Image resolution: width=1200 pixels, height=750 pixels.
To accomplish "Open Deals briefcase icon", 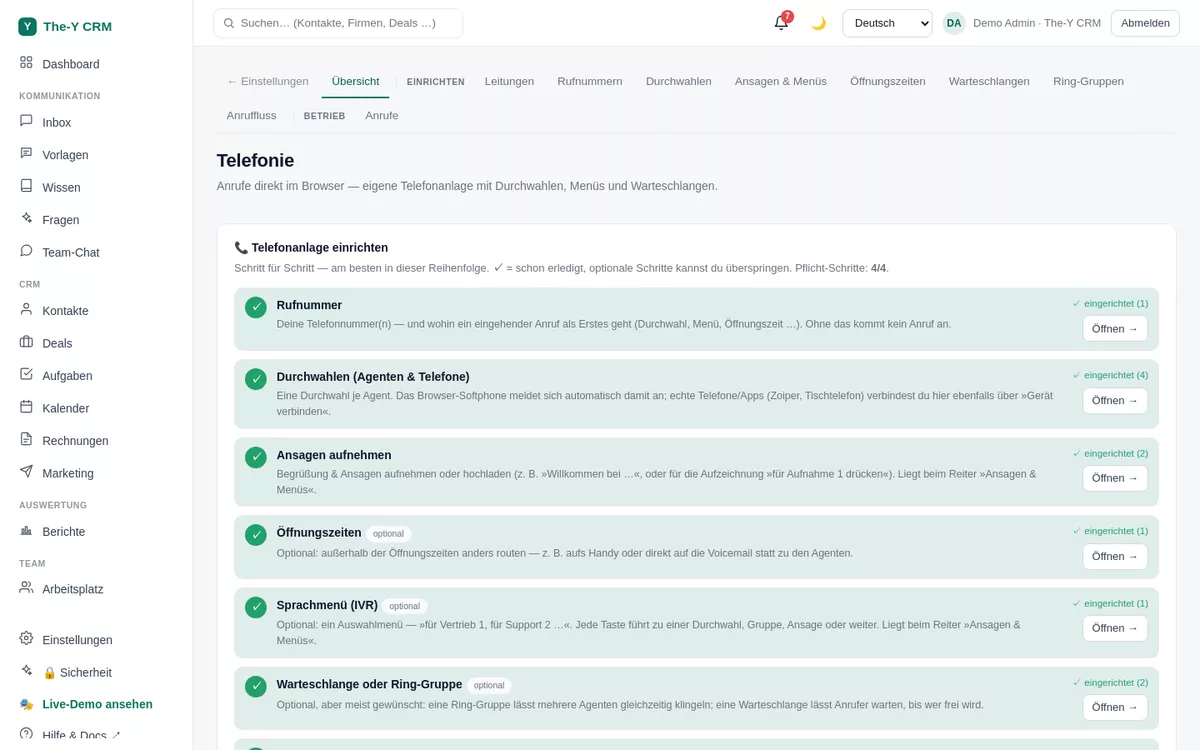I will pos(26,342).
